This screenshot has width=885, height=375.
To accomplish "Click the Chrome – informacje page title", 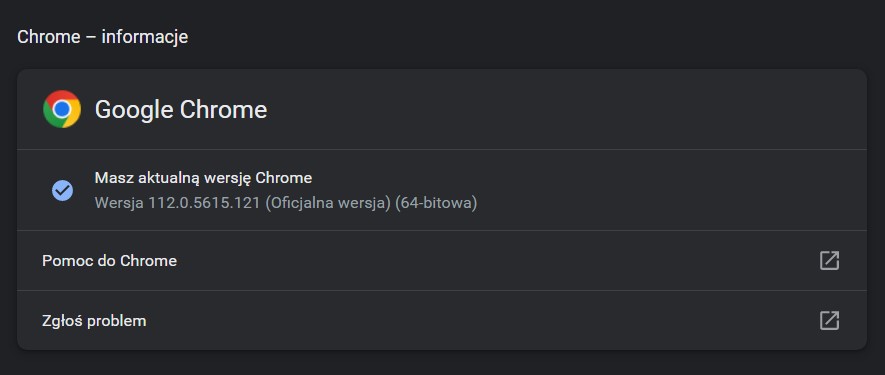I will pos(103,37).
